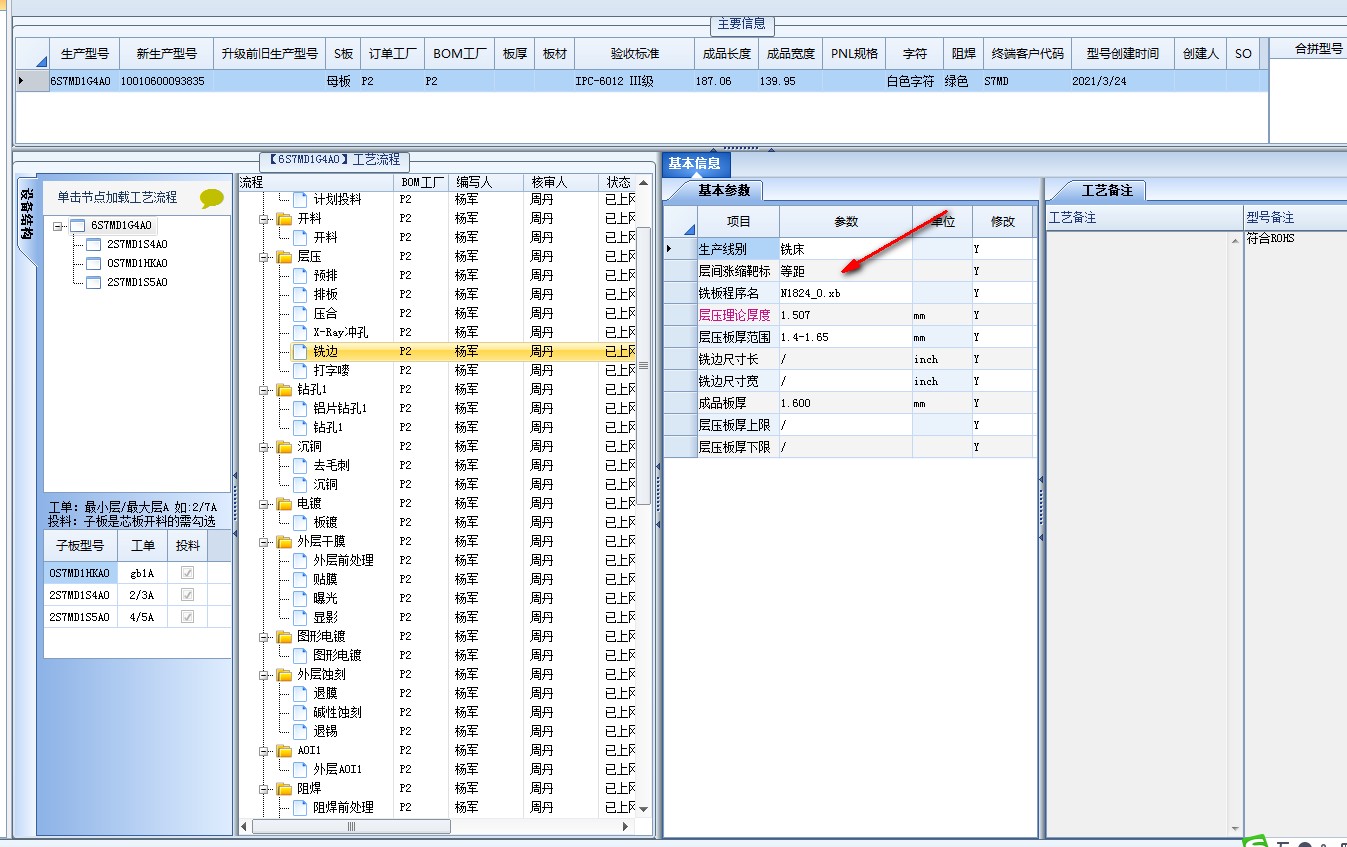Click document icon of 铣边 step
The image size is (1347, 847).
click(x=300, y=352)
